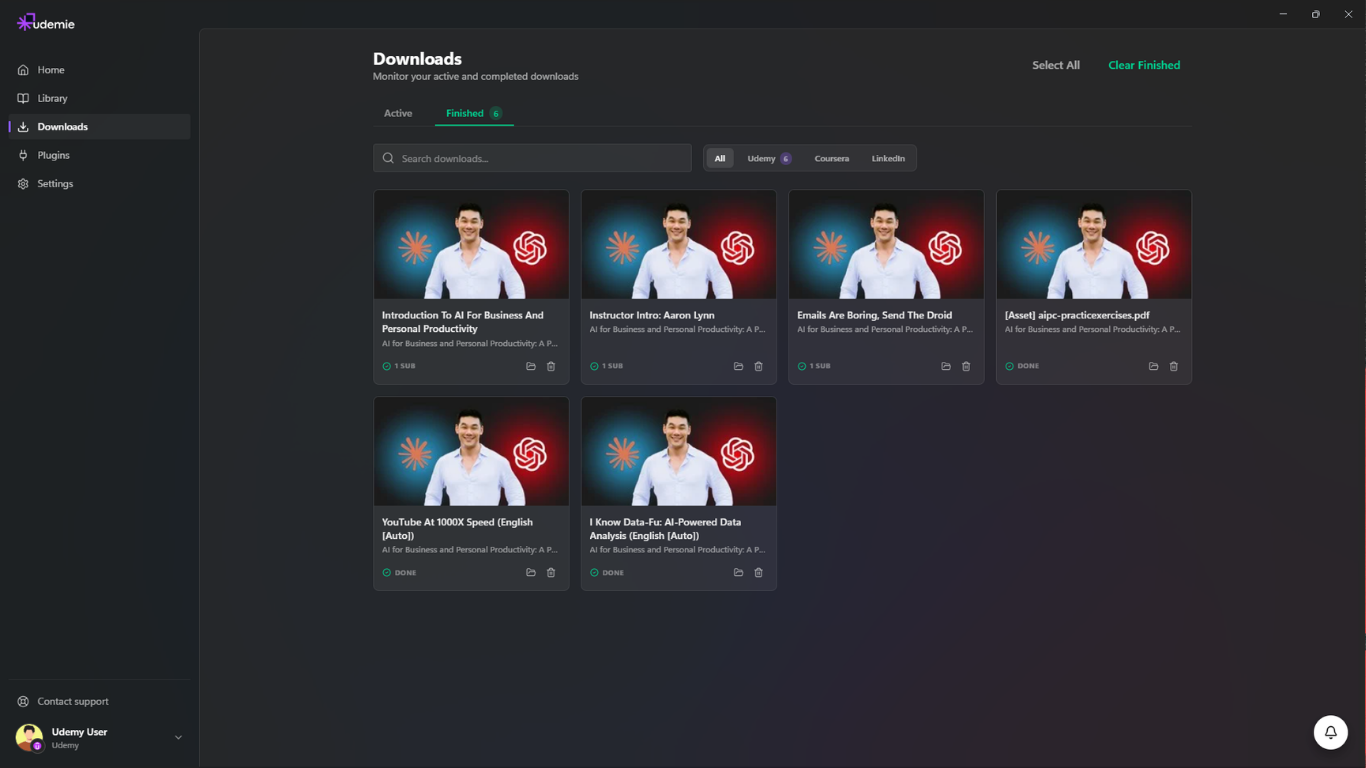Open folder for Instructor Intro: Aaron Lynn
The width and height of the screenshot is (1366, 768).
[x=739, y=366]
